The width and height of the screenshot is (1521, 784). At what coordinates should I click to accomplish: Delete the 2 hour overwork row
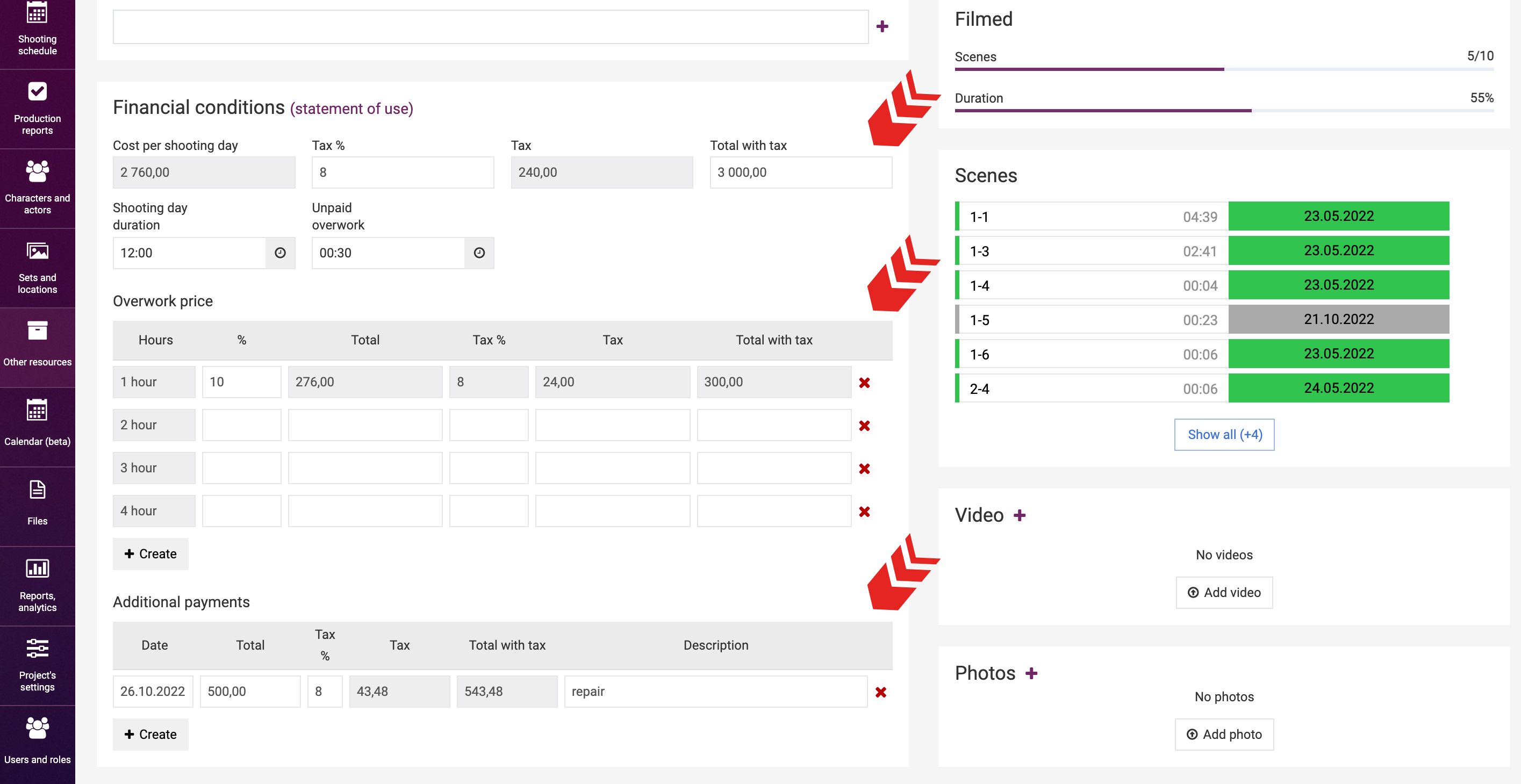864,426
